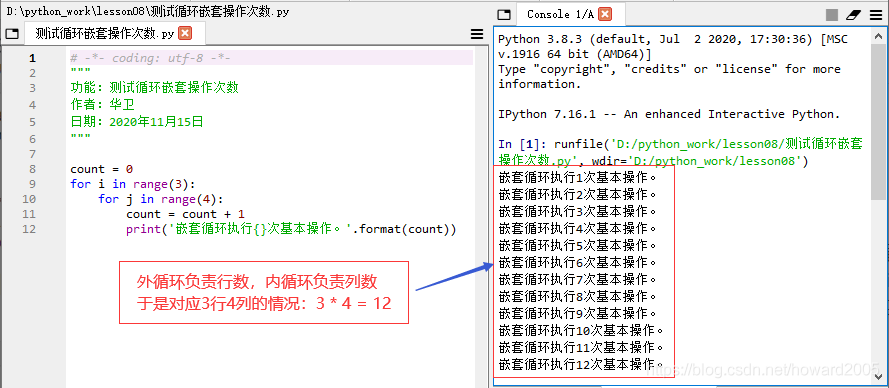
Task: Click console output '嵌套循环执行9次基本操作。'
Action: (x=577, y=314)
